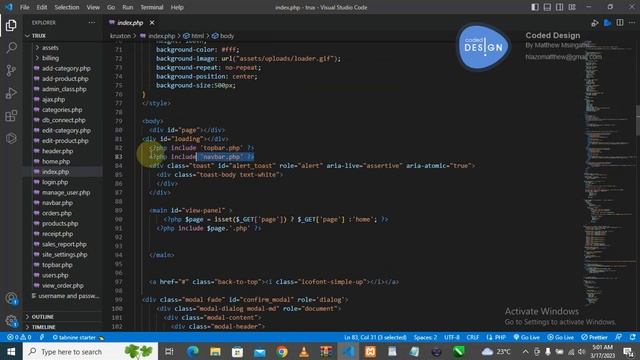Click UTF-8 encoding in status bar

pos(451,338)
